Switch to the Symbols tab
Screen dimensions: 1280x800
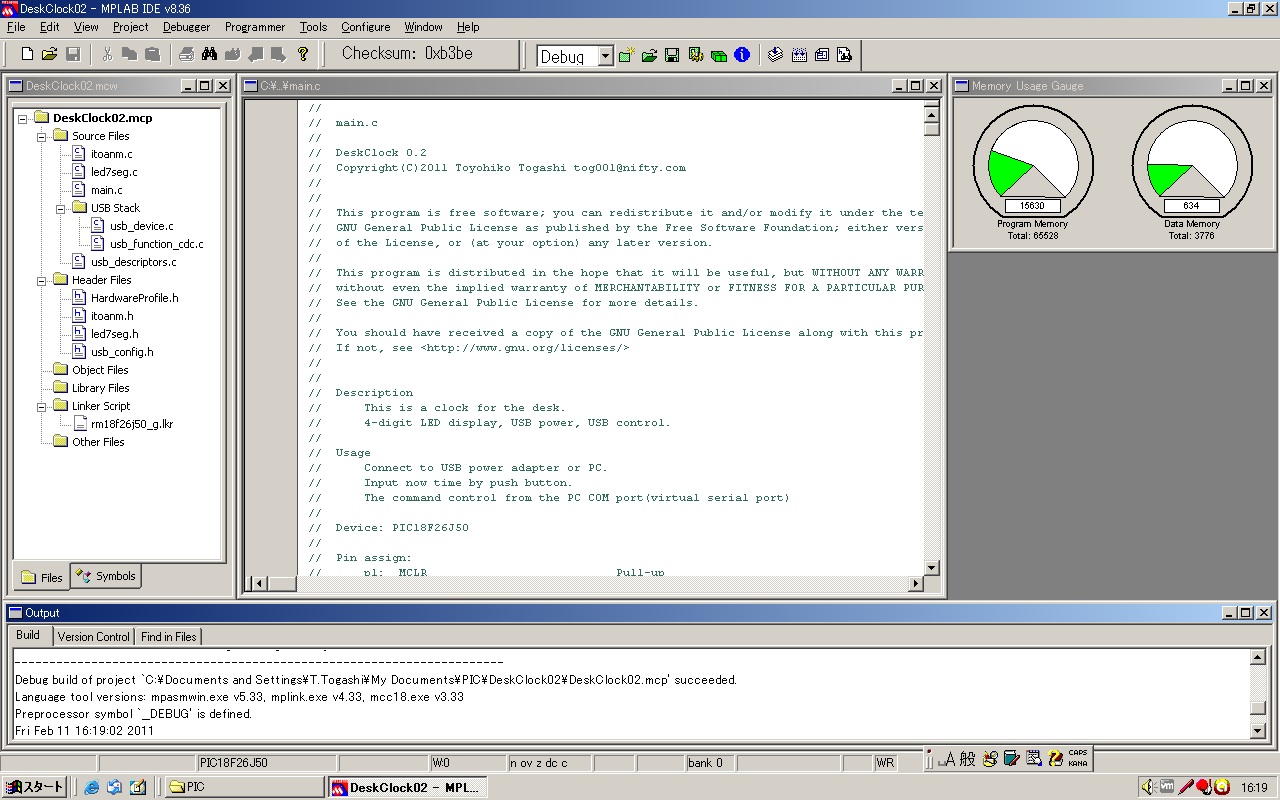pos(106,576)
